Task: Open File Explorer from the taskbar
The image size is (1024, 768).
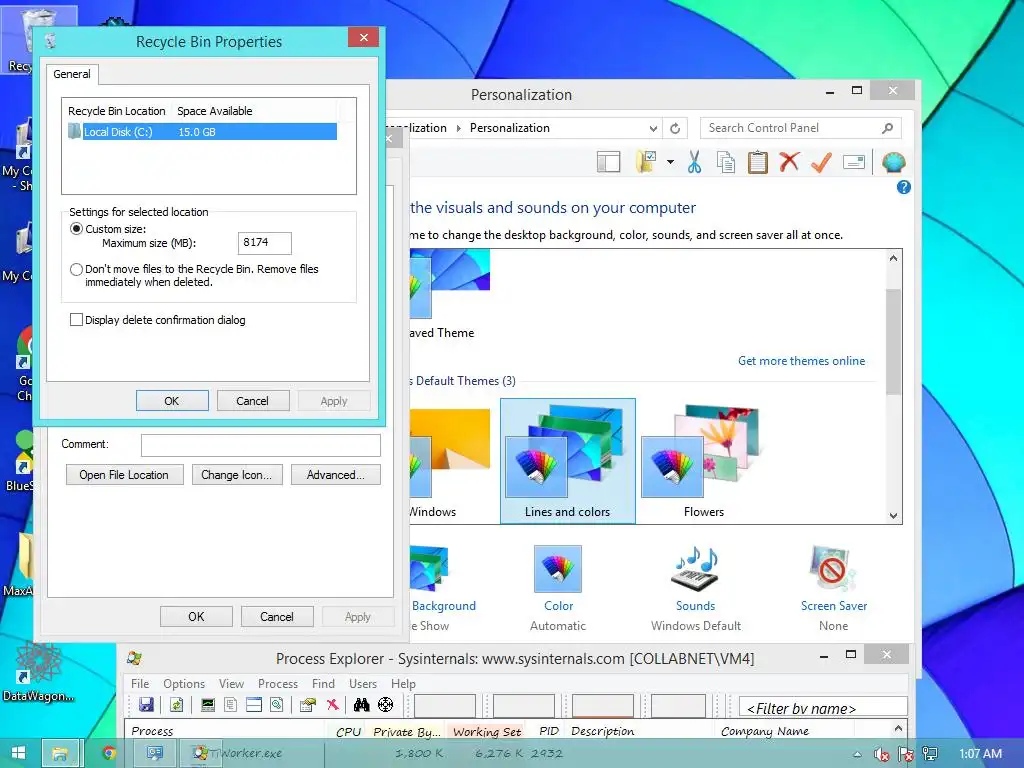Action: click(x=59, y=754)
